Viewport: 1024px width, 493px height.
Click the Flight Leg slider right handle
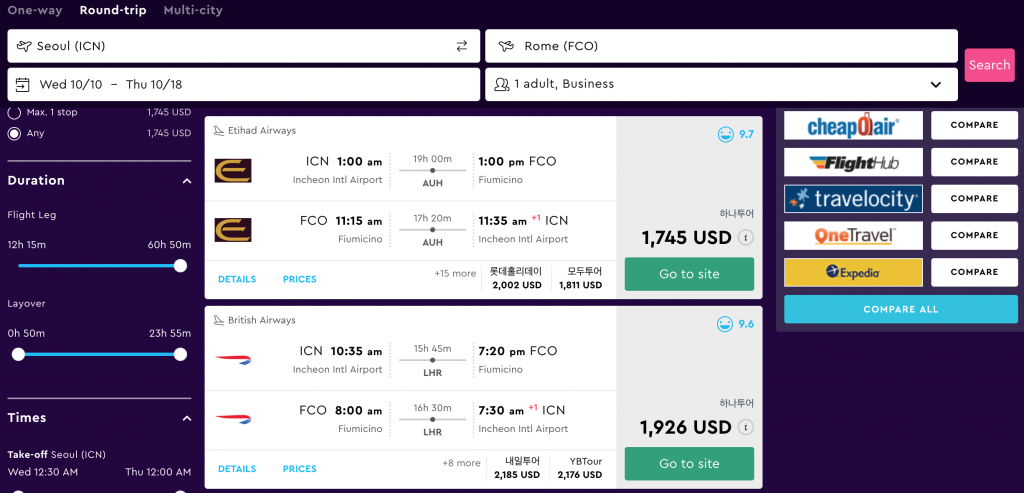pyautogui.click(x=180, y=266)
